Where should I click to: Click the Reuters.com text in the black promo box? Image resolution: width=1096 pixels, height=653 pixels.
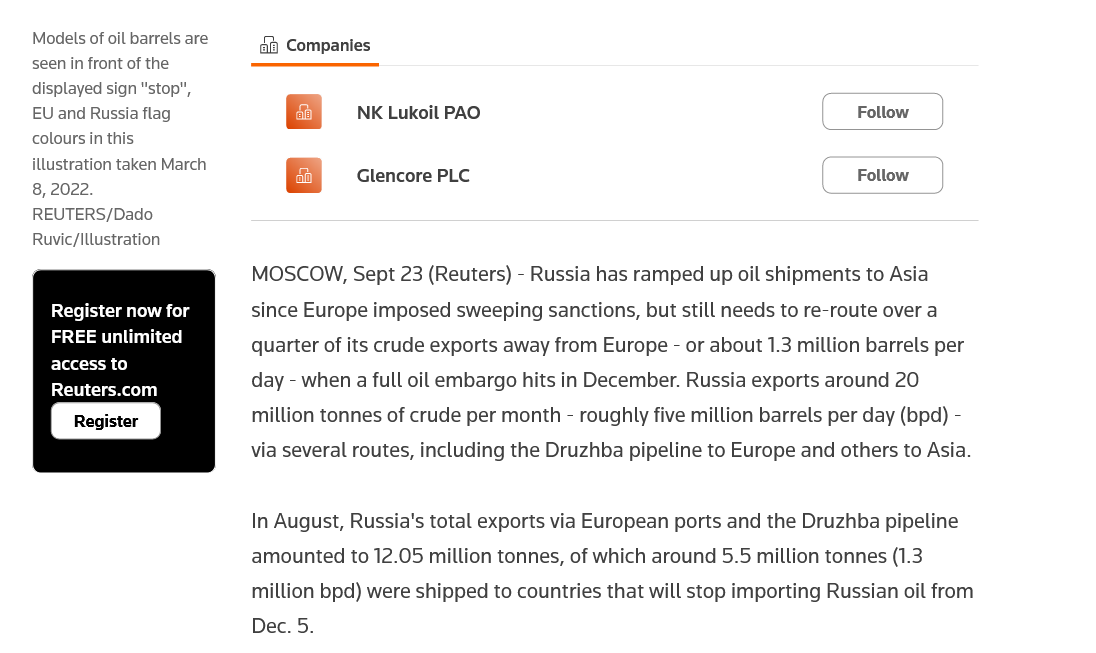pyautogui.click(x=104, y=389)
